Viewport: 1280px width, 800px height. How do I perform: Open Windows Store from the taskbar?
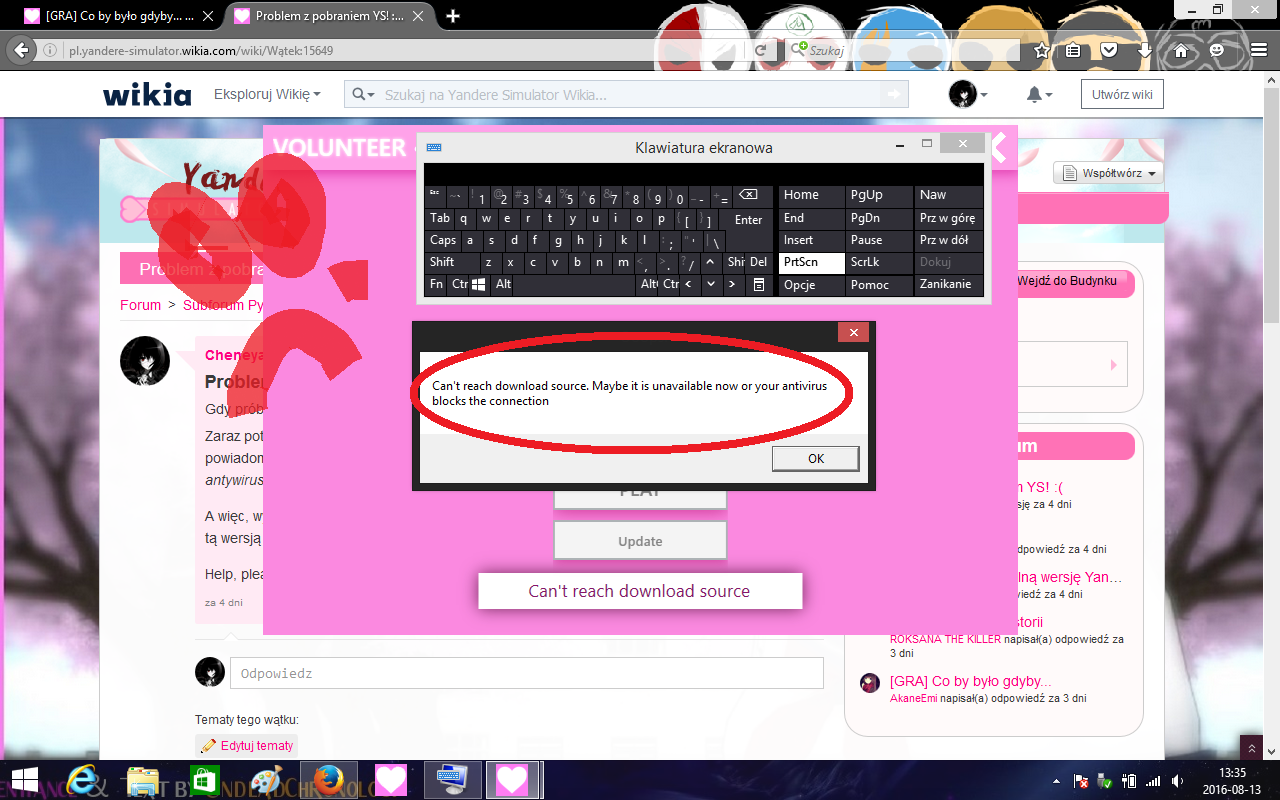(204, 779)
